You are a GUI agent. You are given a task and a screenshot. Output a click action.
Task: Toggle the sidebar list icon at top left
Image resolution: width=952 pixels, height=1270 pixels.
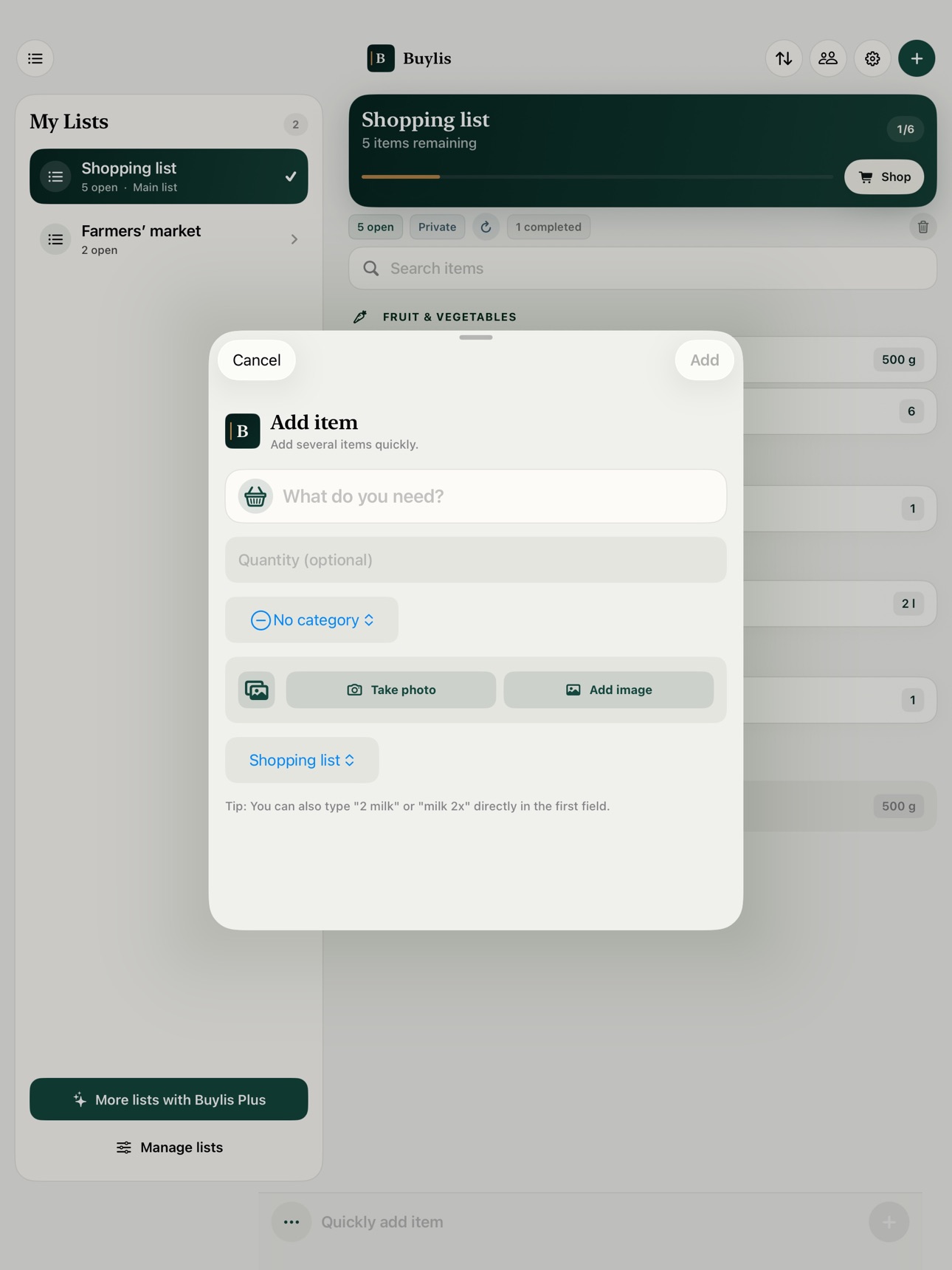tap(35, 58)
